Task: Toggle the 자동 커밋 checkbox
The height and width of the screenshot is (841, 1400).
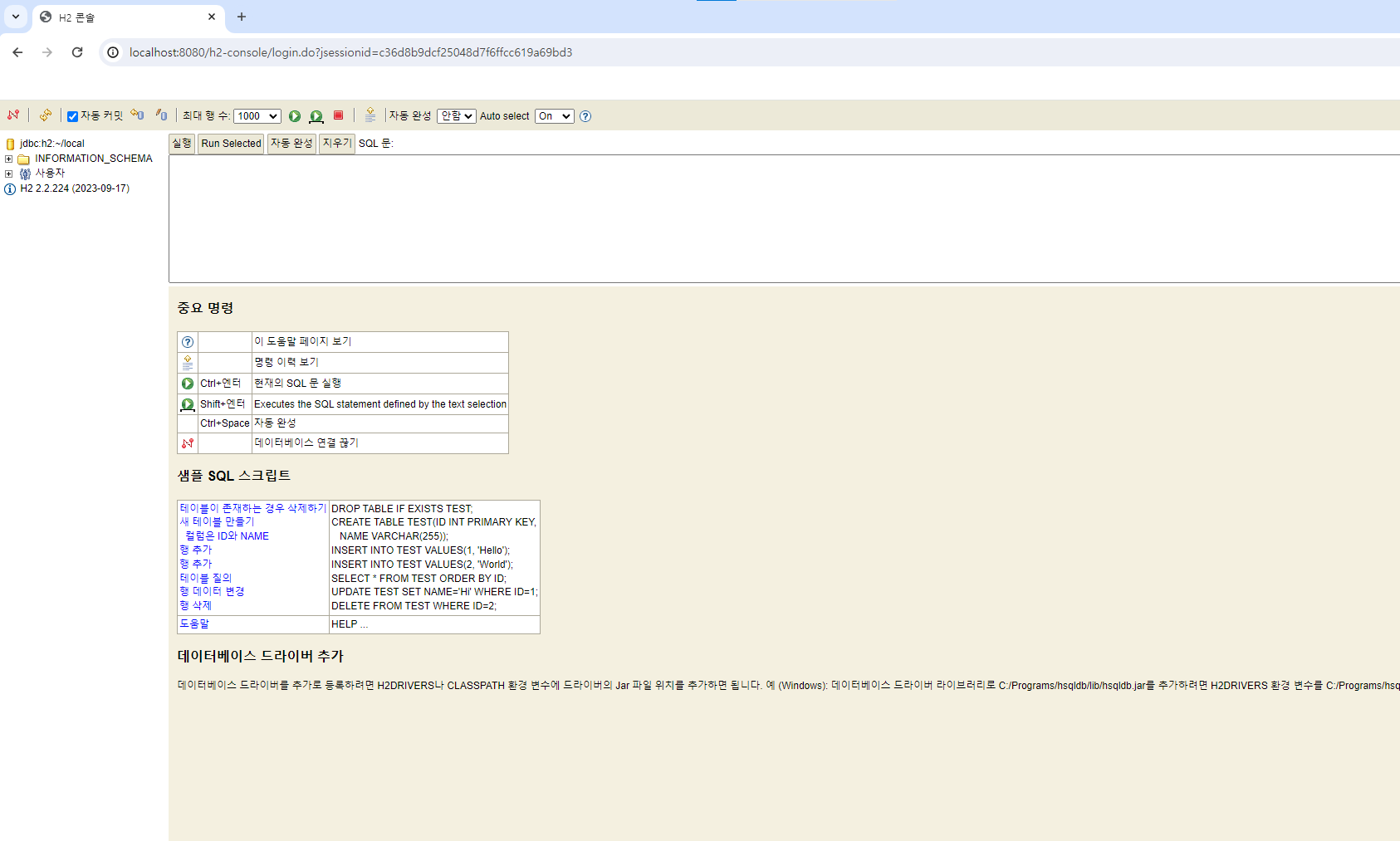Action: [x=72, y=116]
